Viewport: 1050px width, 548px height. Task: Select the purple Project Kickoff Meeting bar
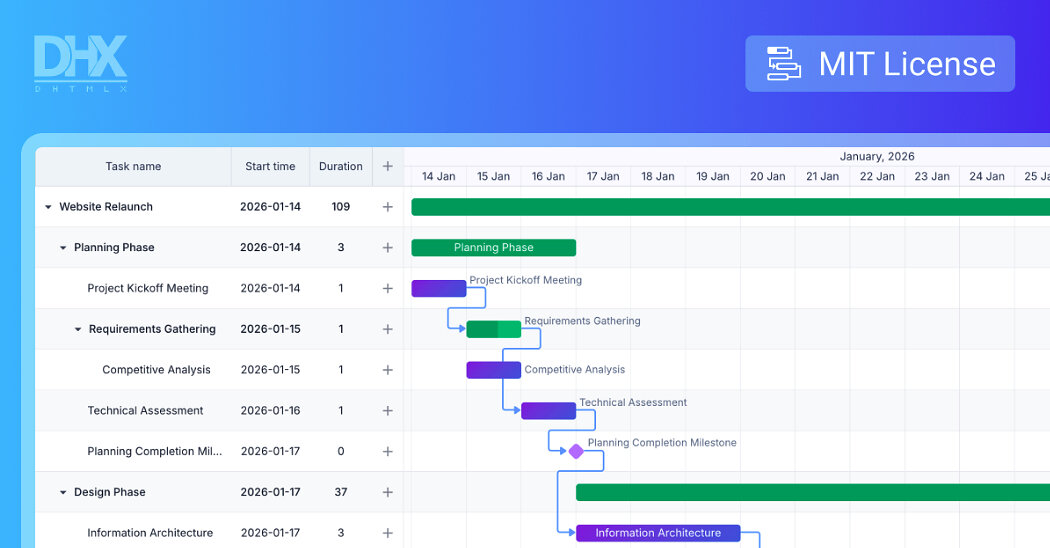click(439, 289)
